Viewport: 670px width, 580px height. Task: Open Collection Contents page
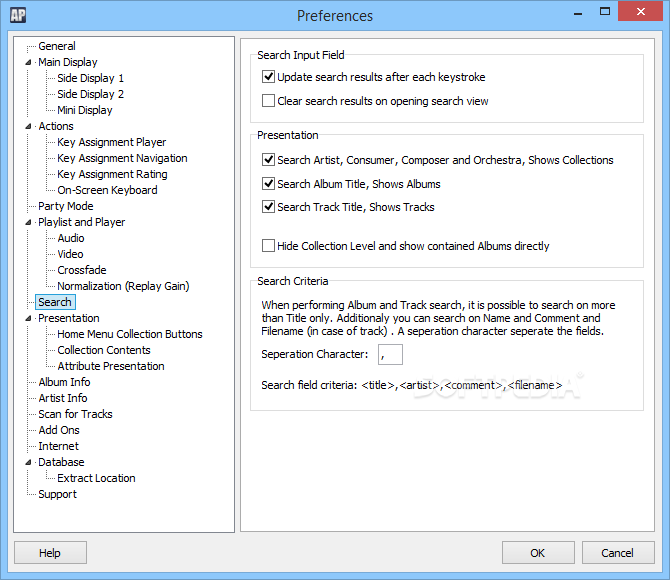104,350
